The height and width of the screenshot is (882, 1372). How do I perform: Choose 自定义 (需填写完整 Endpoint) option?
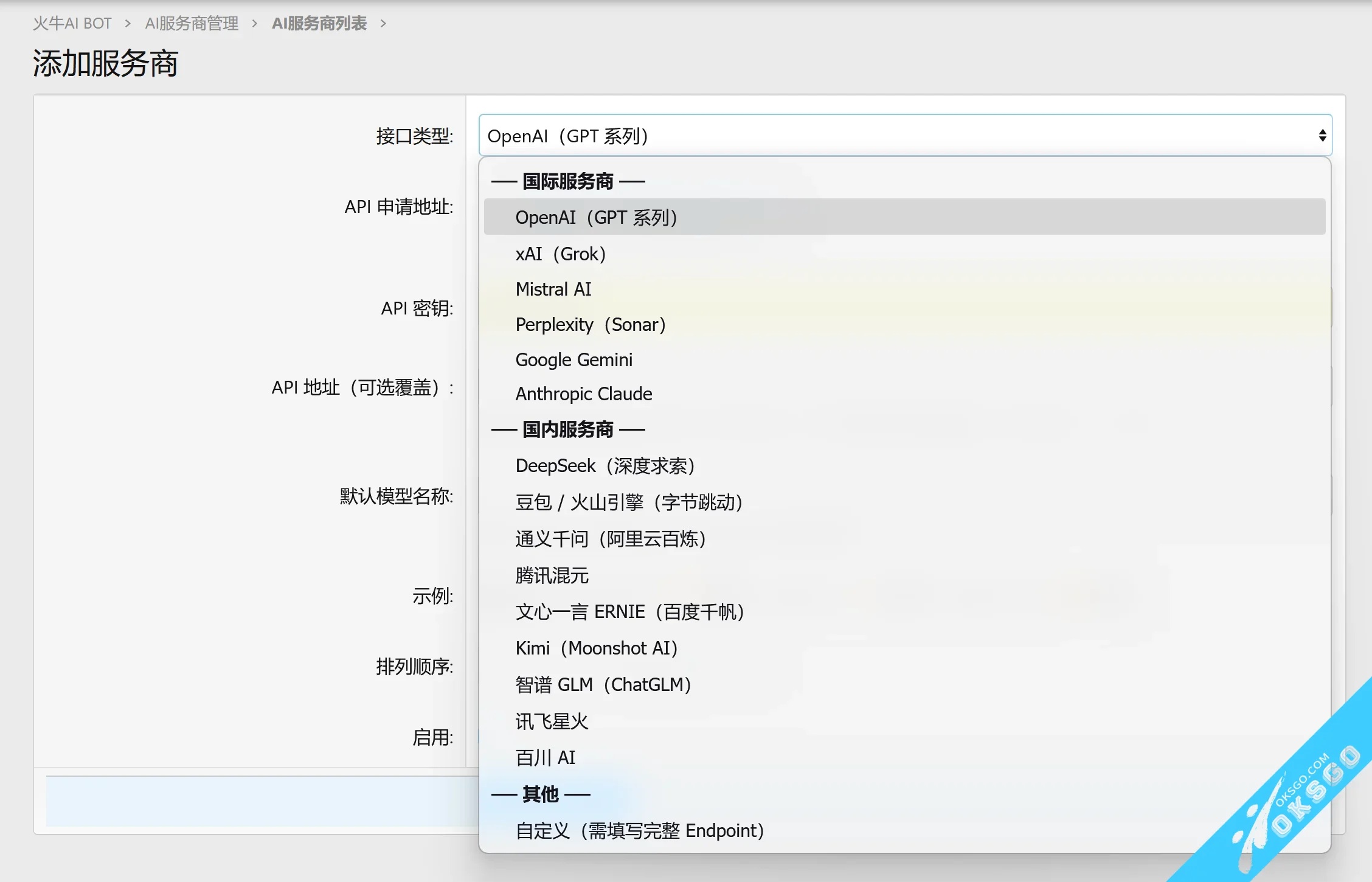pyautogui.click(x=639, y=831)
